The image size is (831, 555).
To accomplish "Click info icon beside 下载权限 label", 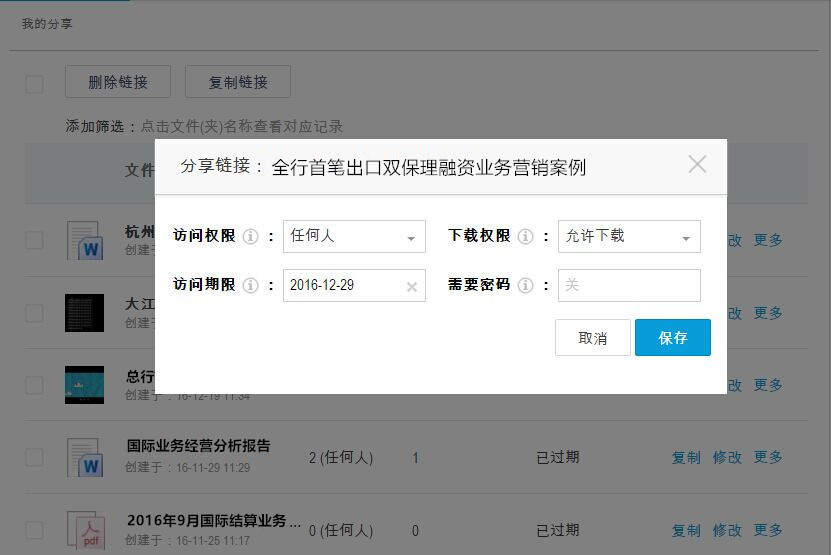I will click(x=526, y=237).
